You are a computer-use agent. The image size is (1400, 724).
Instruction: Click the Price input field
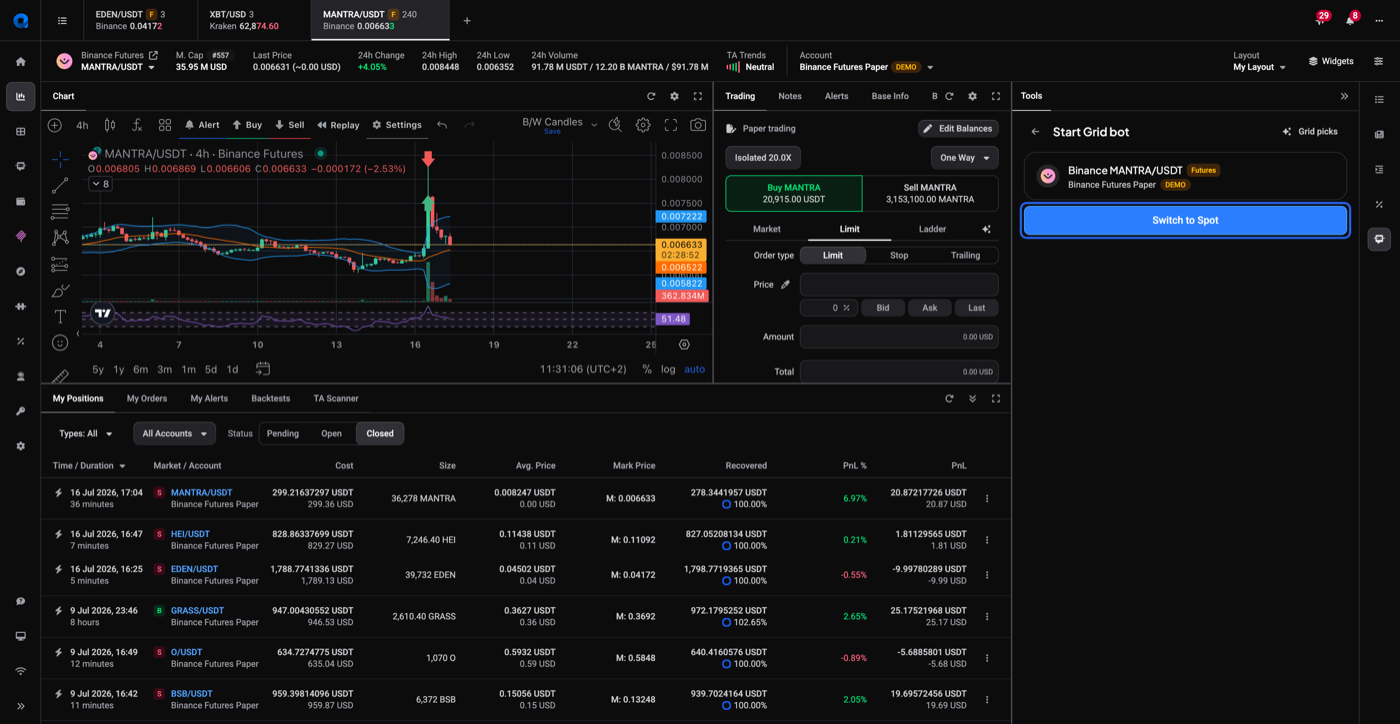(x=899, y=284)
